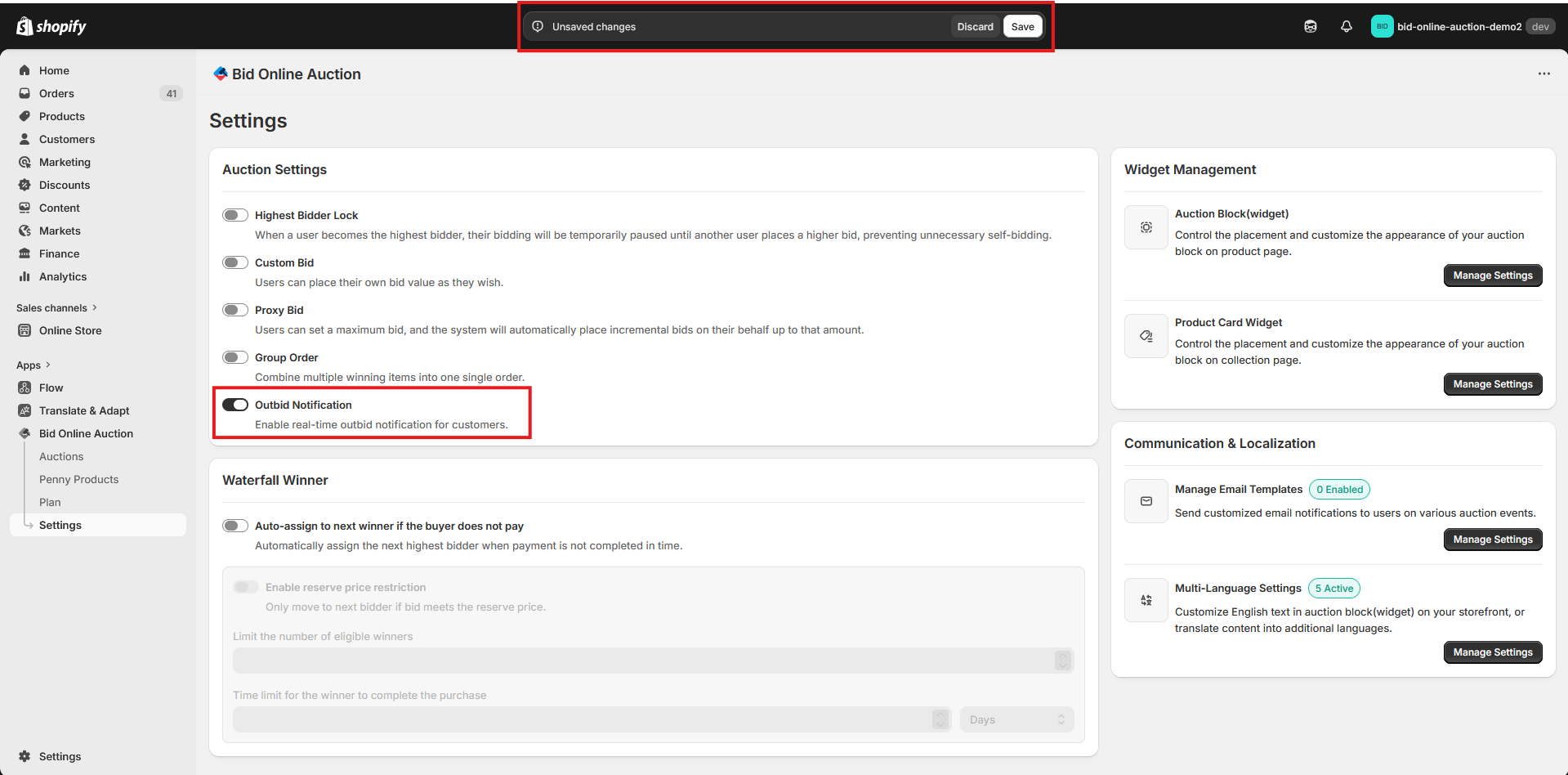Viewport: 1568px width, 775px height.
Task: Click the Shopify logo in the top bar
Action: click(51, 26)
